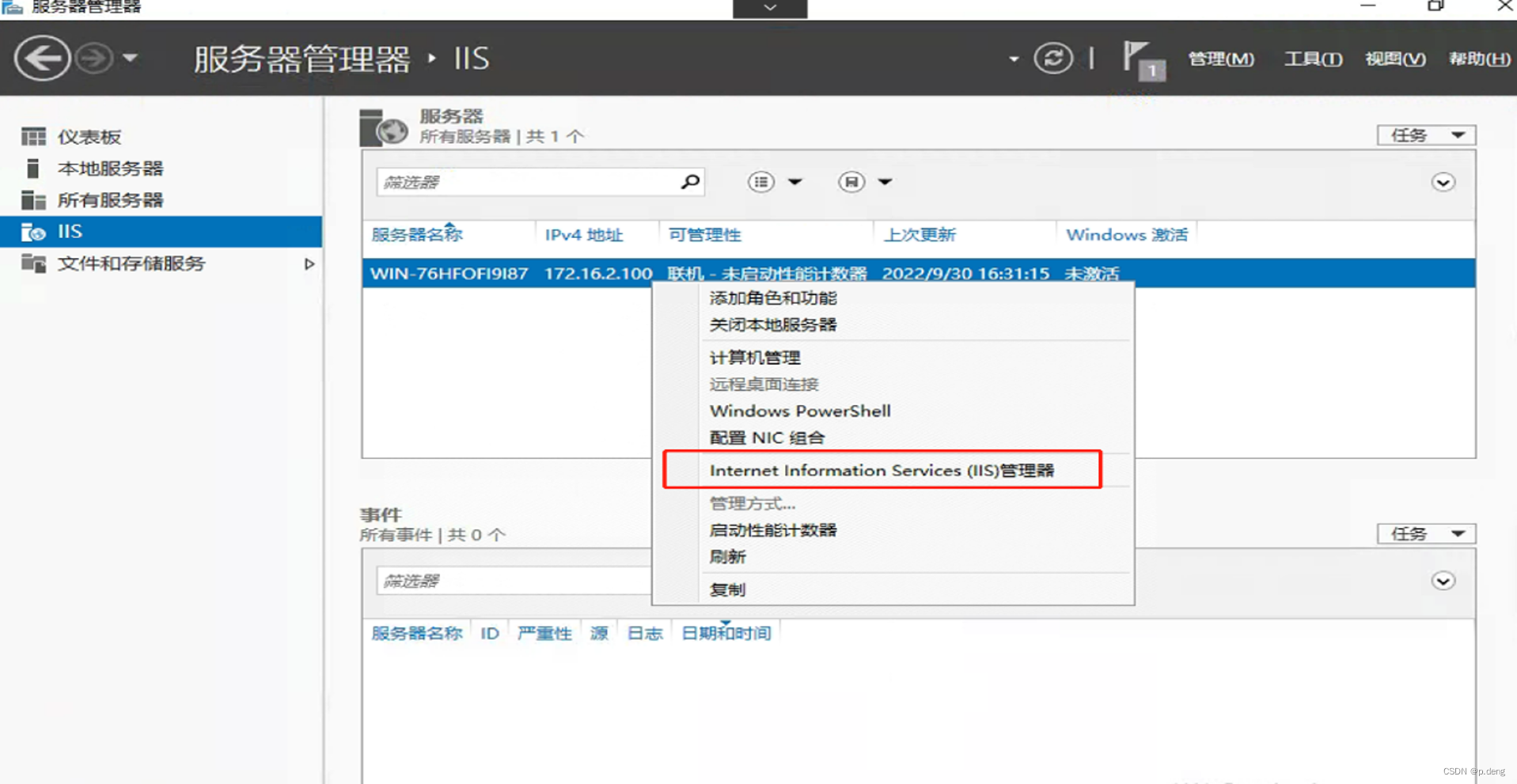This screenshot has width=1517, height=784.
Task: Open Internet Information Services (IIS)管理器
Action: click(882, 470)
